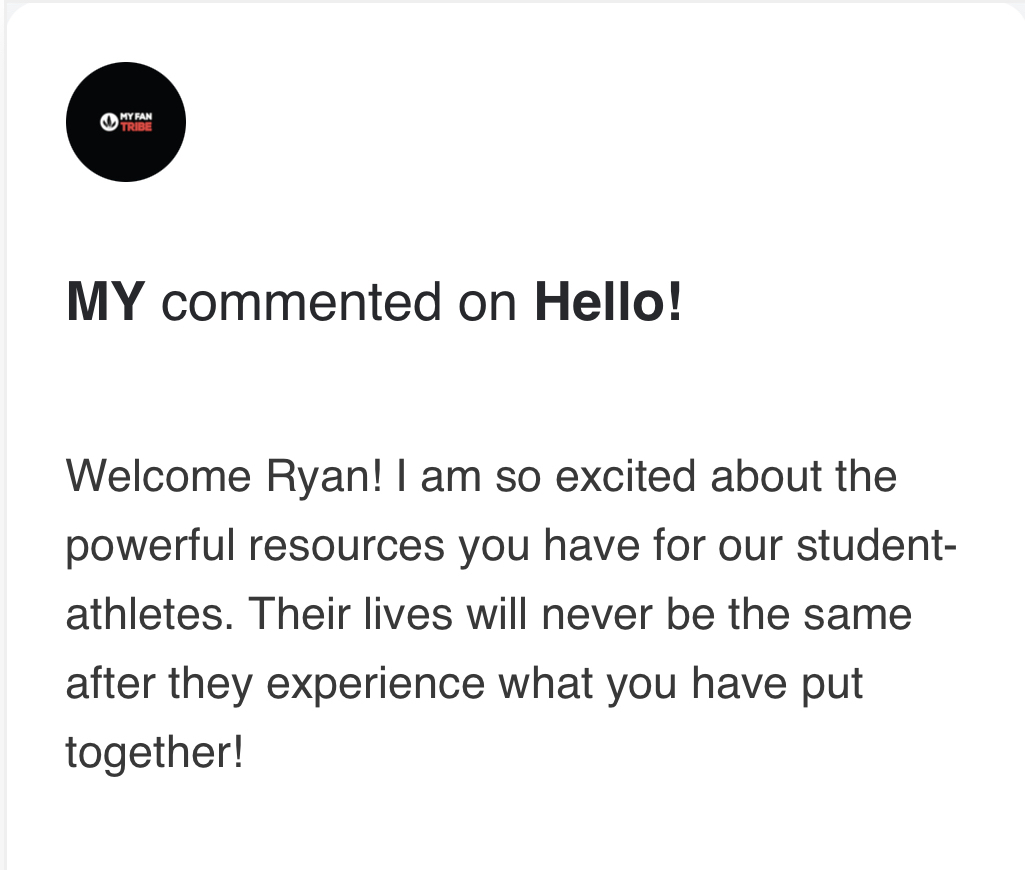Click the word 'resources' in comment text

[x=346, y=546]
